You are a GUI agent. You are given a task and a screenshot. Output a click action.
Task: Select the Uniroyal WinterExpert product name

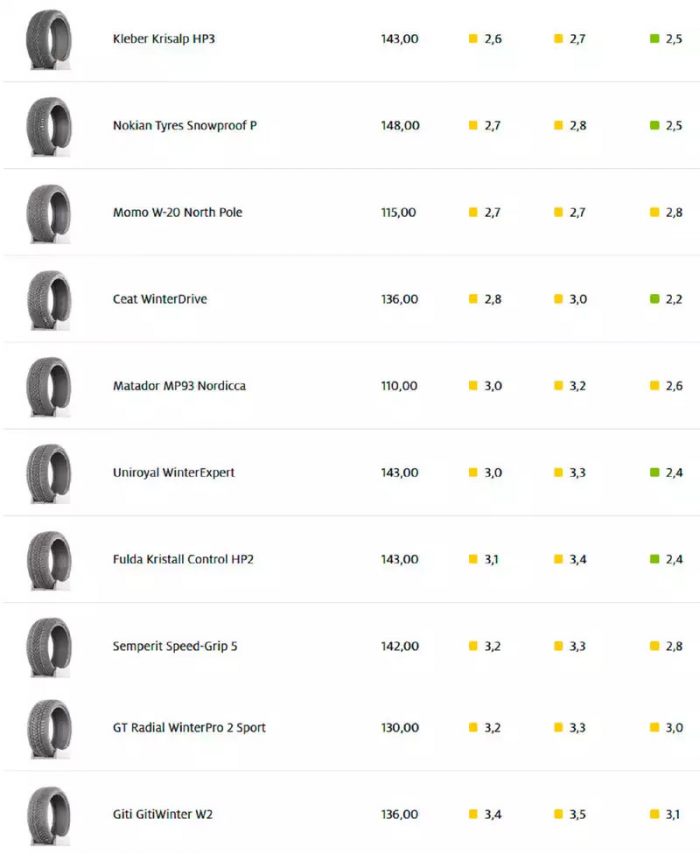click(x=173, y=472)
